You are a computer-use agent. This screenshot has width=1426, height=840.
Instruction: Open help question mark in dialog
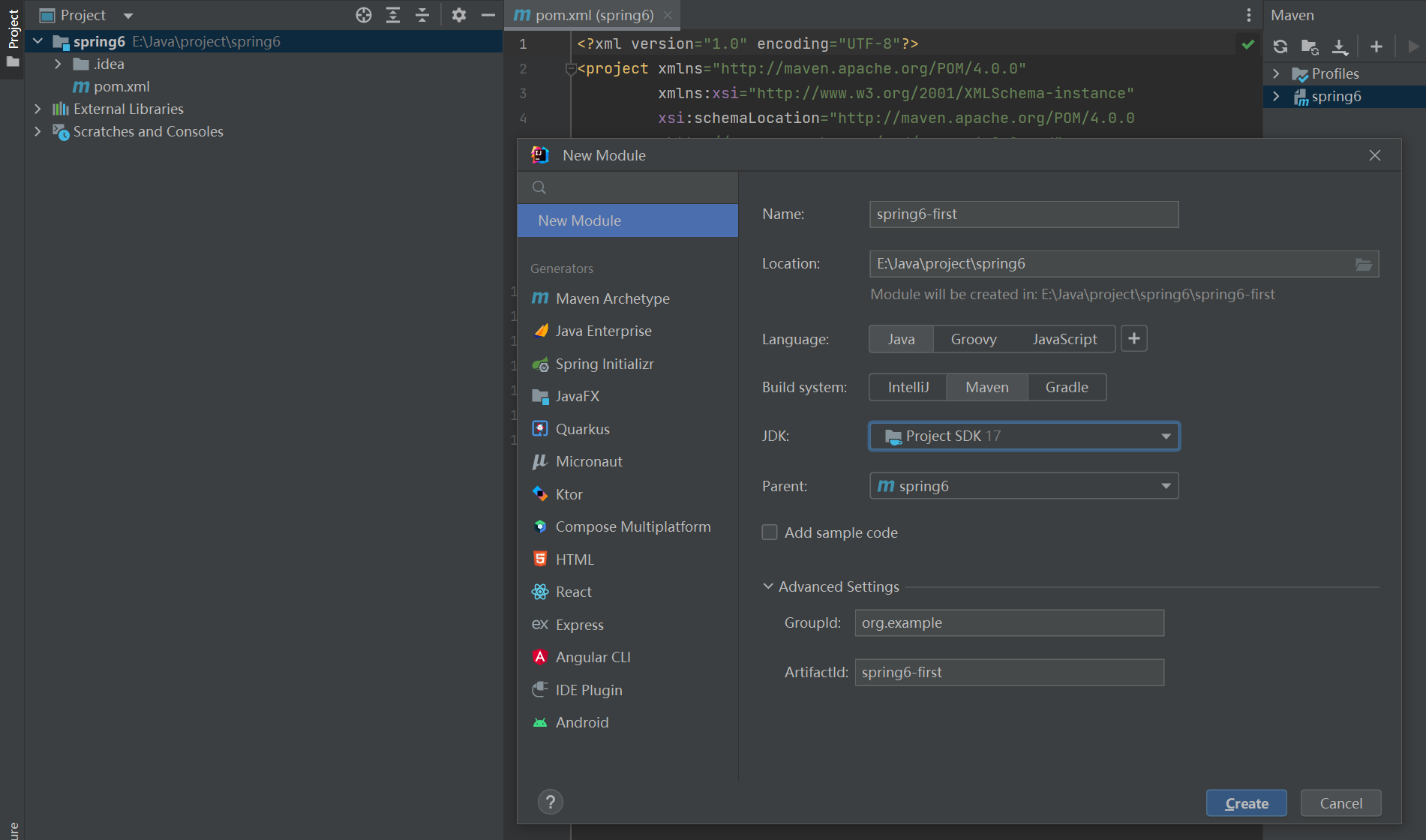tap(551, 802)
